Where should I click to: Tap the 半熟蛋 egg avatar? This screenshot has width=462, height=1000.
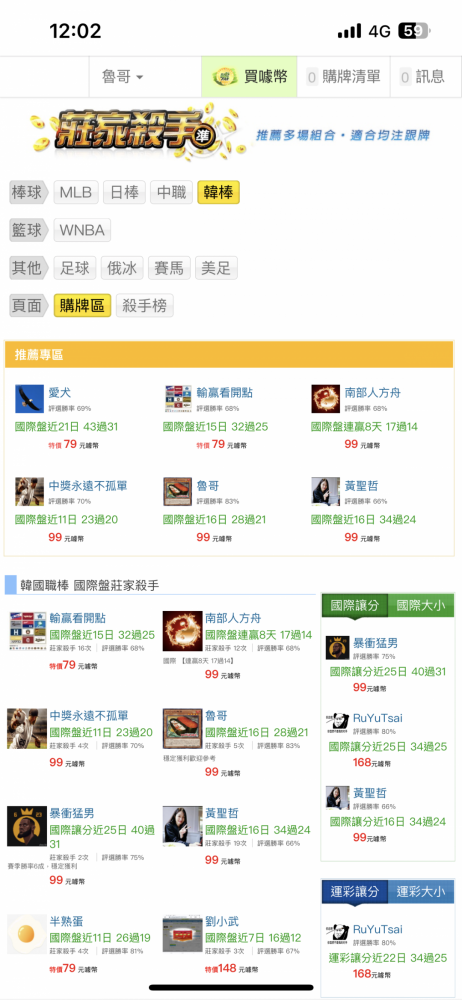[x=27, y=934]
